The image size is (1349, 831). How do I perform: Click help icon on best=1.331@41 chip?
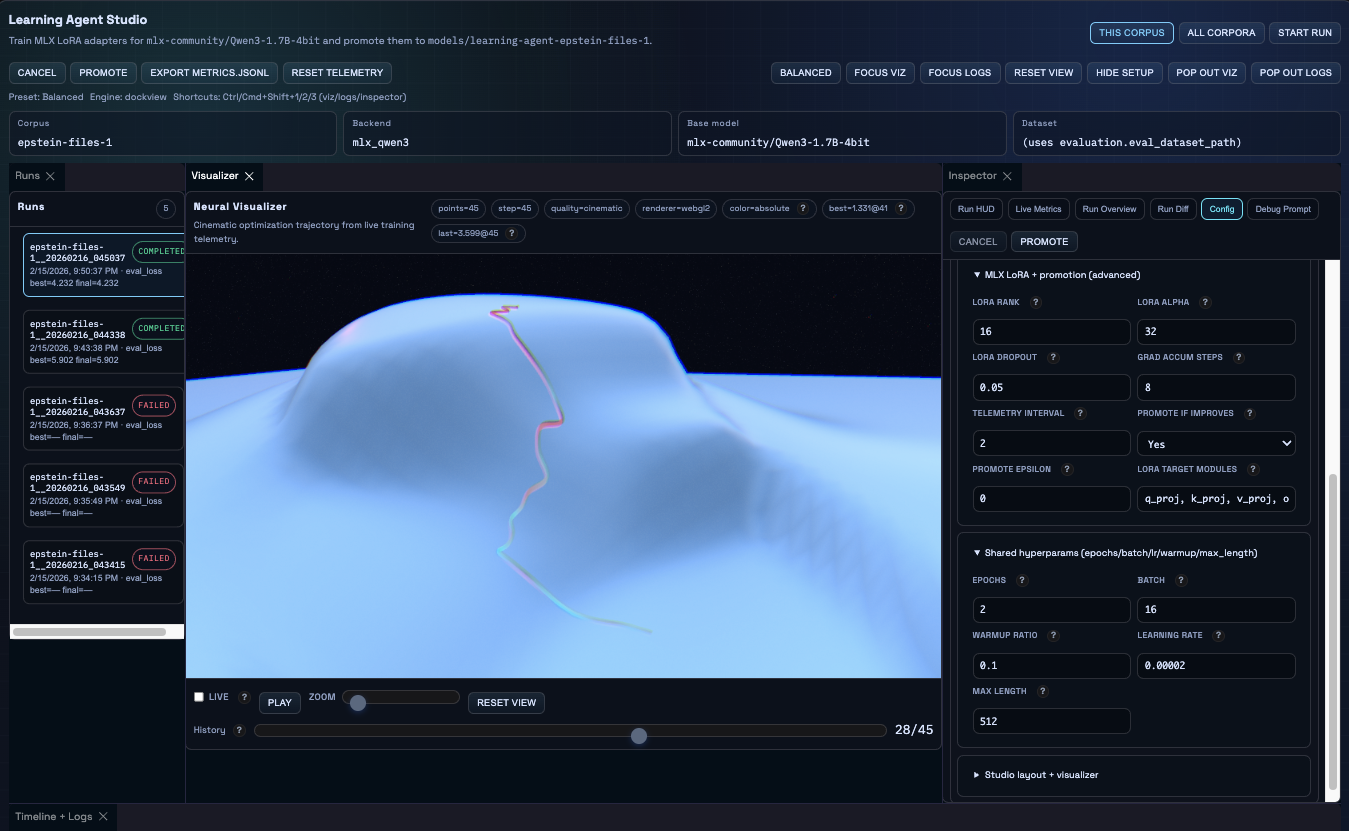pos(900,209)
